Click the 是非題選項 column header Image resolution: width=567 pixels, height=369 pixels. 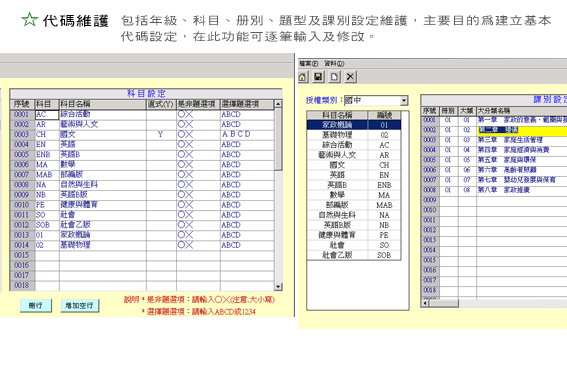[x=198, y=104]
